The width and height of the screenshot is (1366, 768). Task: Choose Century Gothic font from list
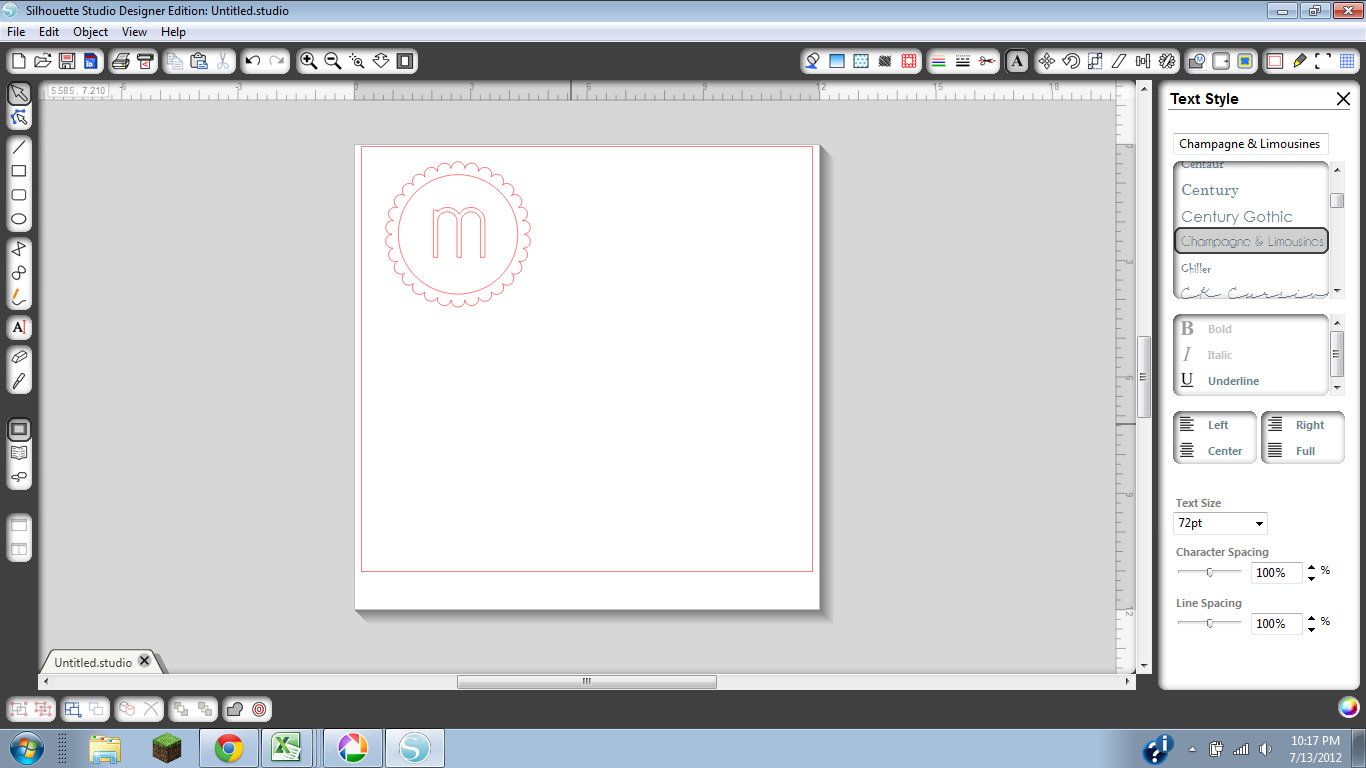[1237, 216]
